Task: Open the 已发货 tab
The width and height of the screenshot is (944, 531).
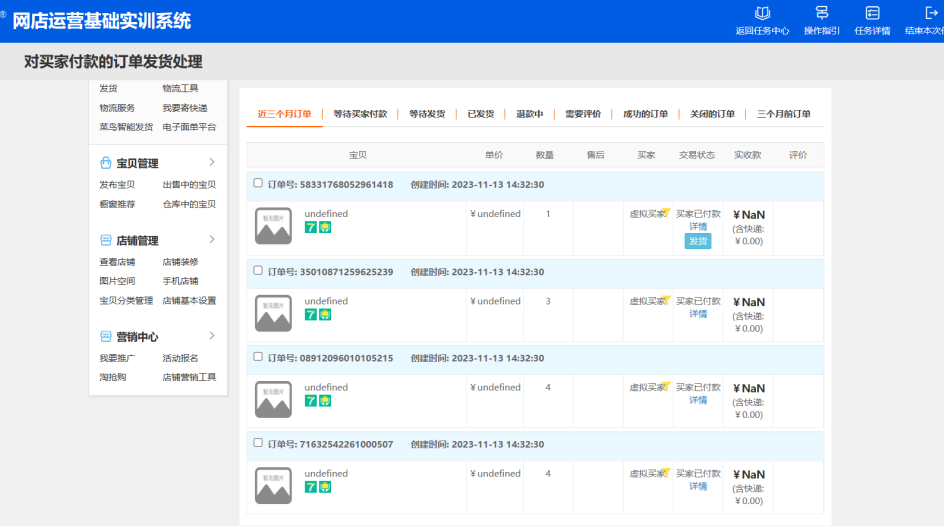Action: (x=481, y=114)
